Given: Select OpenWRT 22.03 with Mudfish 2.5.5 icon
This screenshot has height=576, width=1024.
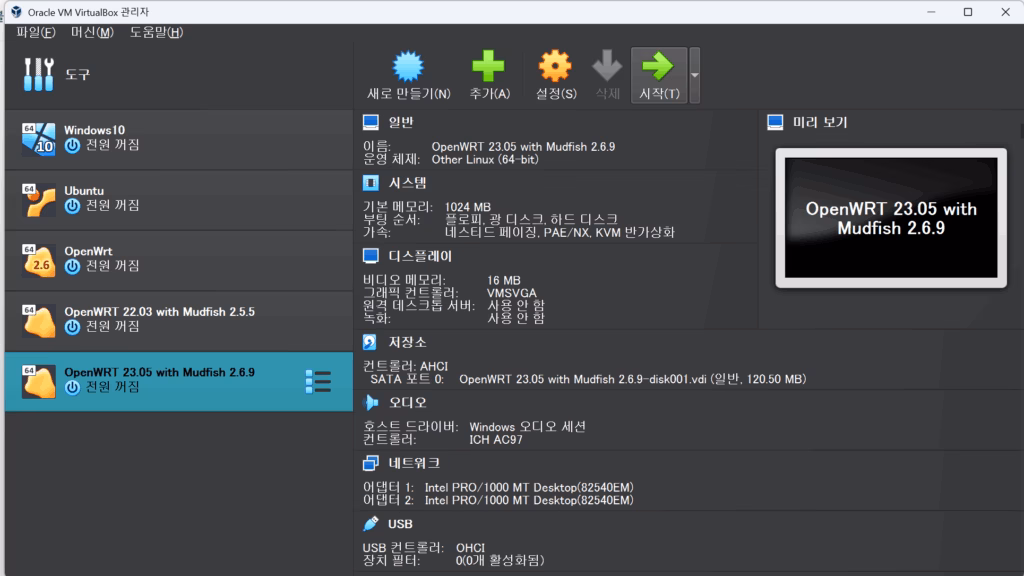Looking at the screenshot, I should pos(38,320).
